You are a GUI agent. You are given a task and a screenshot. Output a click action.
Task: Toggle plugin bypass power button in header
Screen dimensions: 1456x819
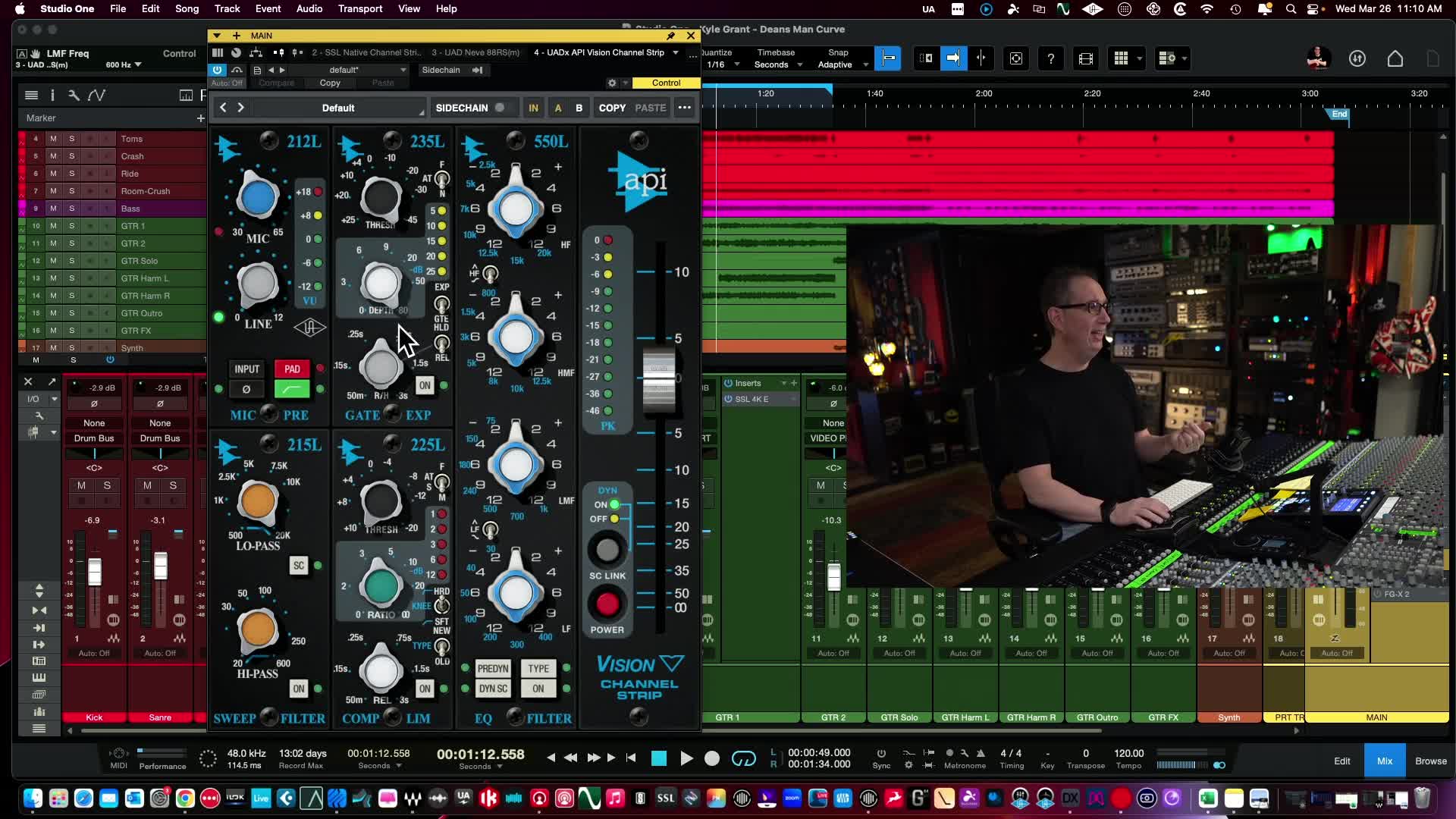(x=218, y=70)
